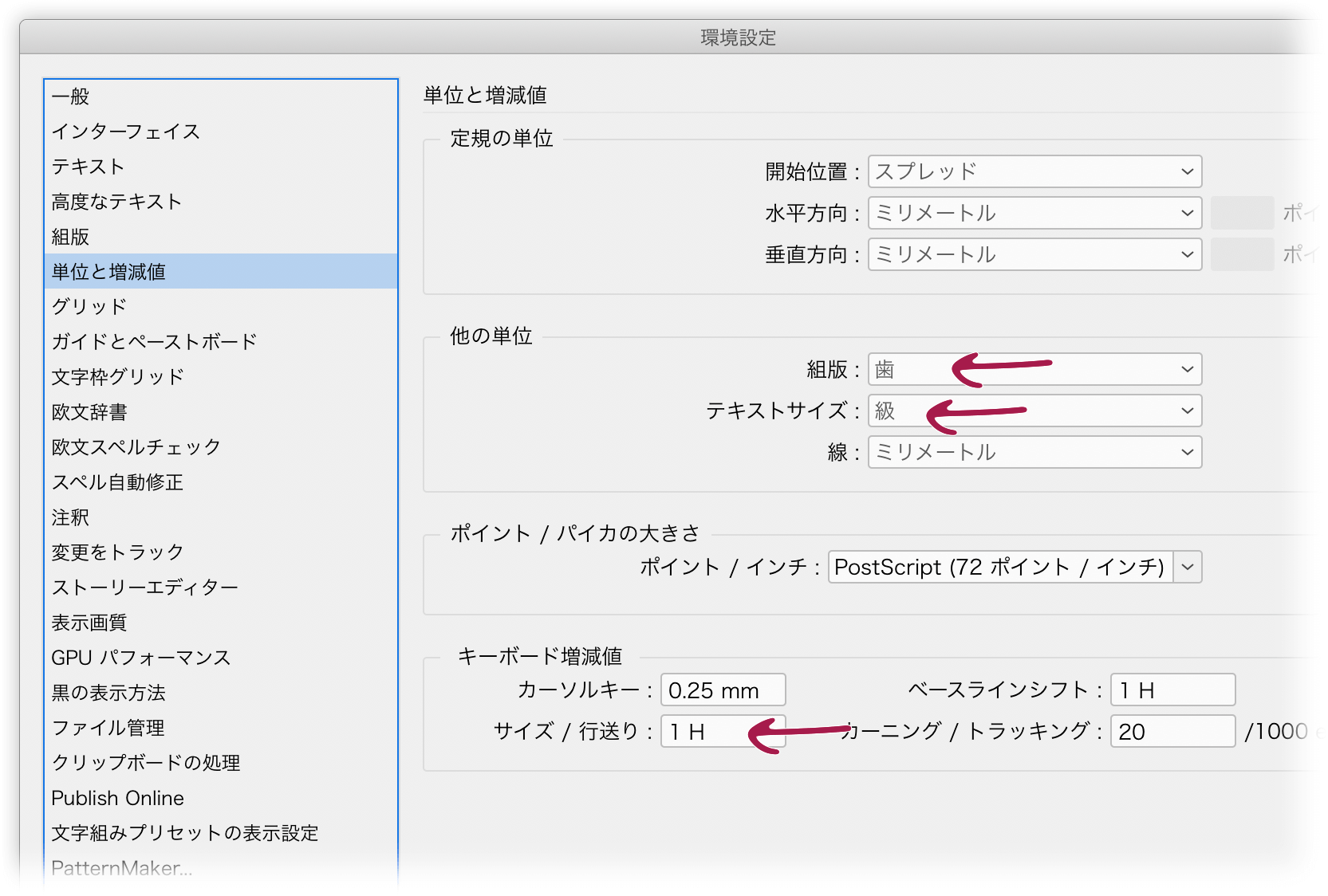Open the 水平方向 units dropdown
The height and width of the screenshot is (896, 1328).
(1033, 213)
